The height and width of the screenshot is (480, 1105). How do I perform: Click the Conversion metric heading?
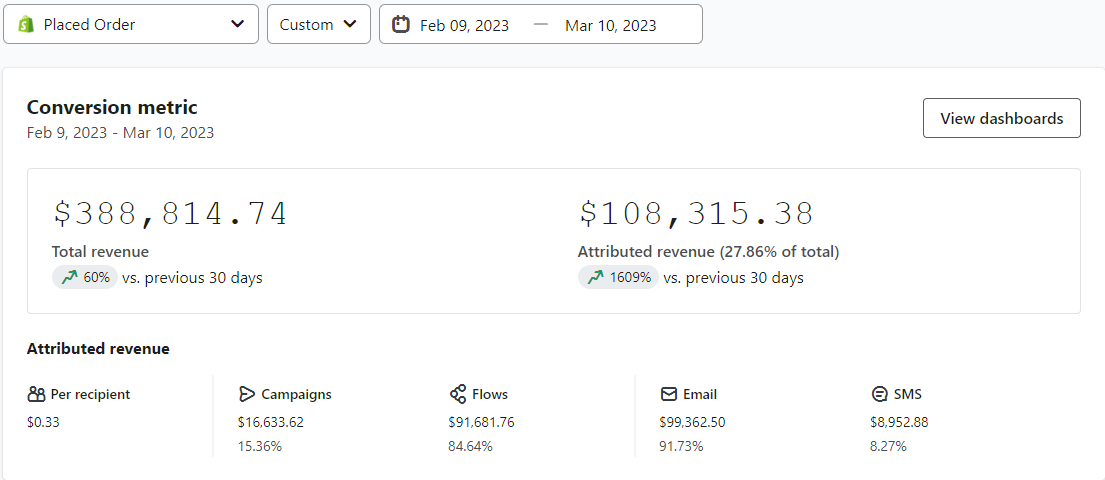click(112, 107)
